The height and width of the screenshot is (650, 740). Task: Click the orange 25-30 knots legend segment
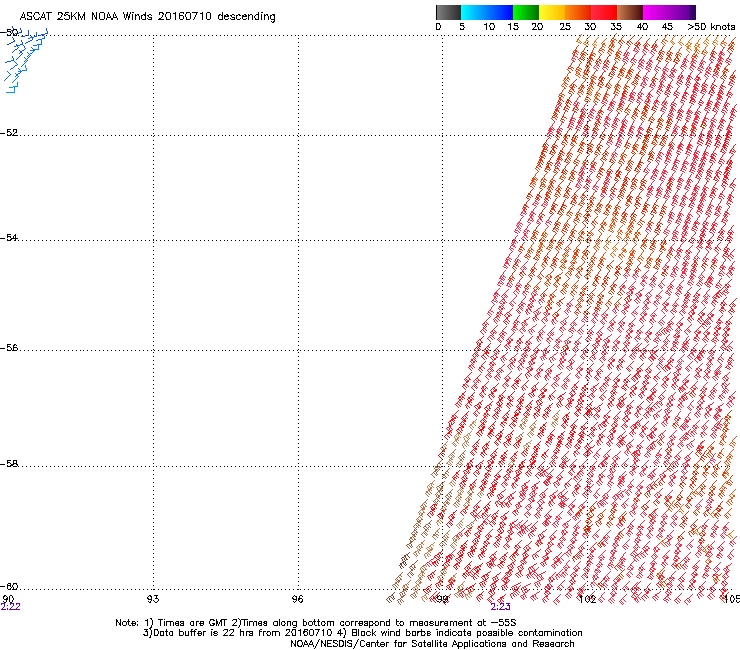[578, 12]
